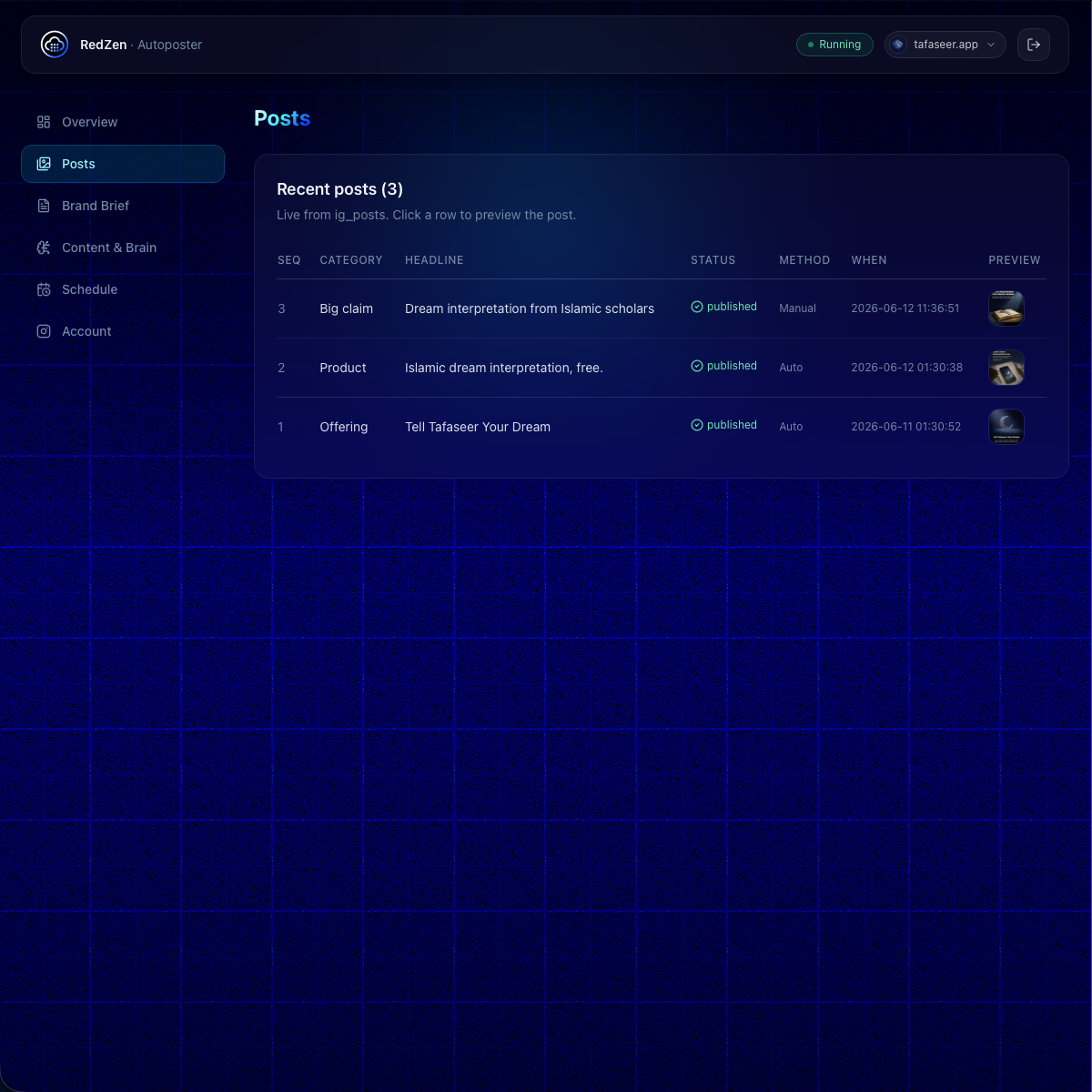Go to Brand Brief page
Screen dimensions: 1092x1092
tap(123, 206)
